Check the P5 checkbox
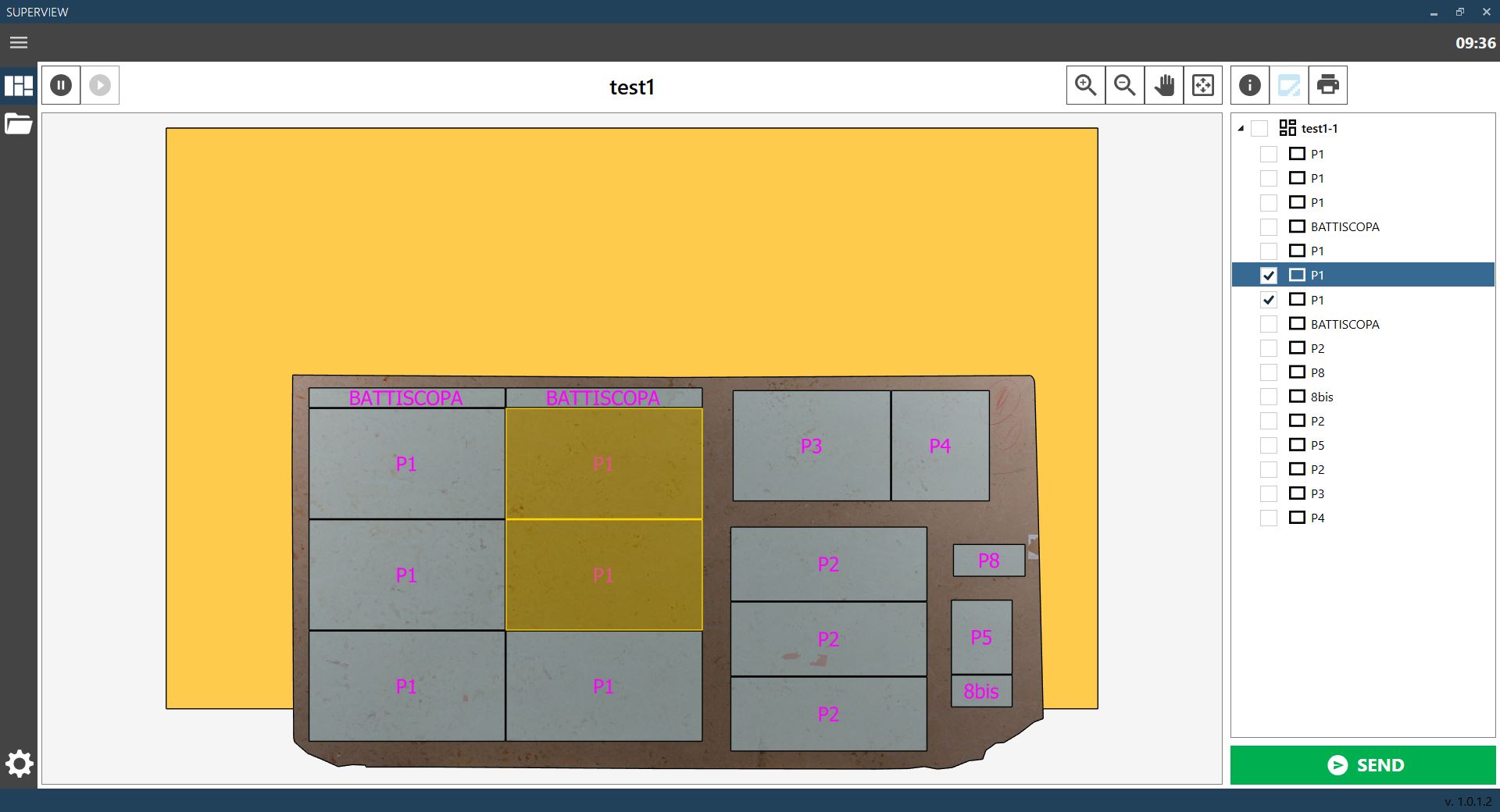The height and width of the screenshot is (812, 1500). (x=1269, y=445)
